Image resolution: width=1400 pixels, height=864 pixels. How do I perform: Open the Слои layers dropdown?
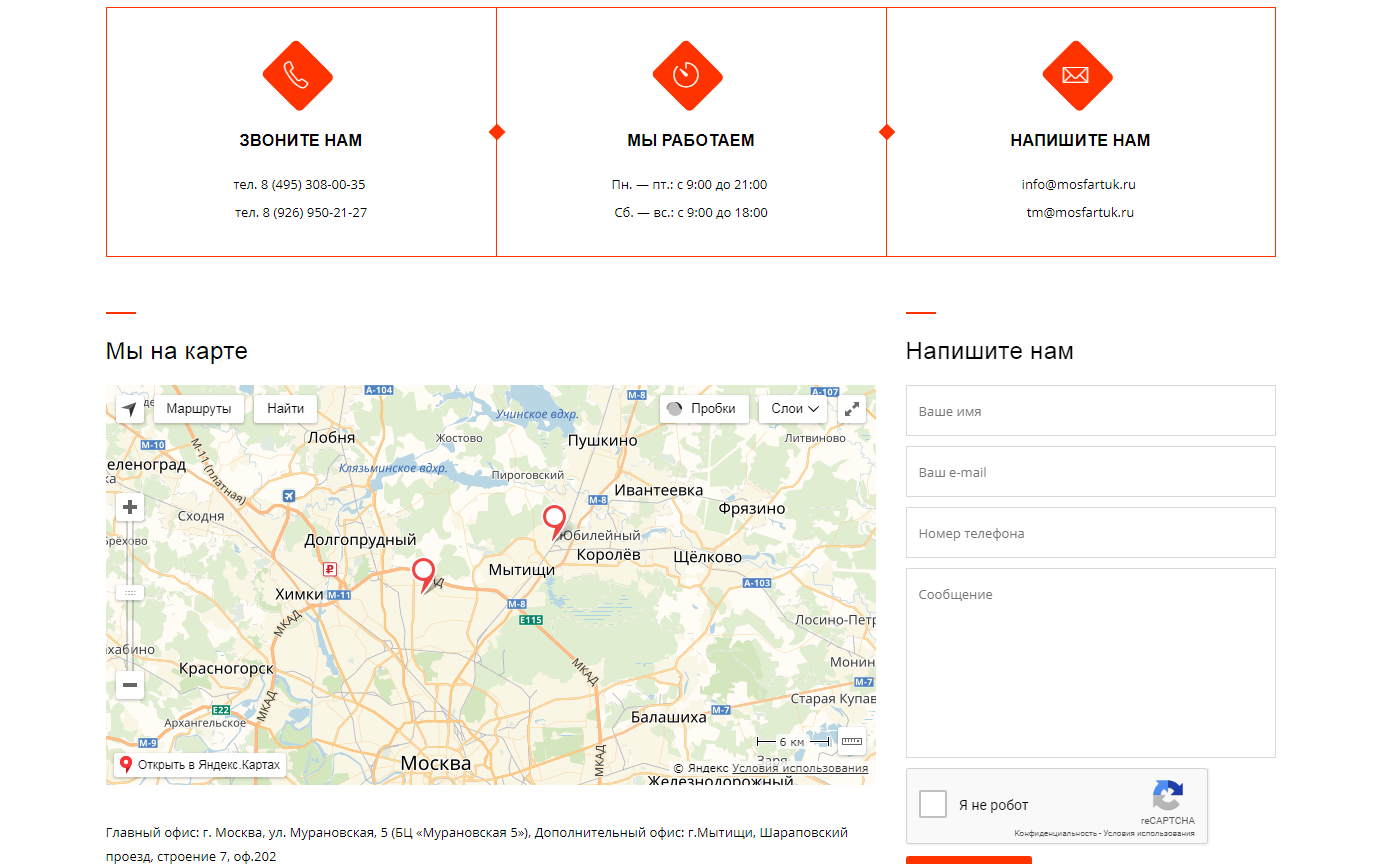click(794, 409)
